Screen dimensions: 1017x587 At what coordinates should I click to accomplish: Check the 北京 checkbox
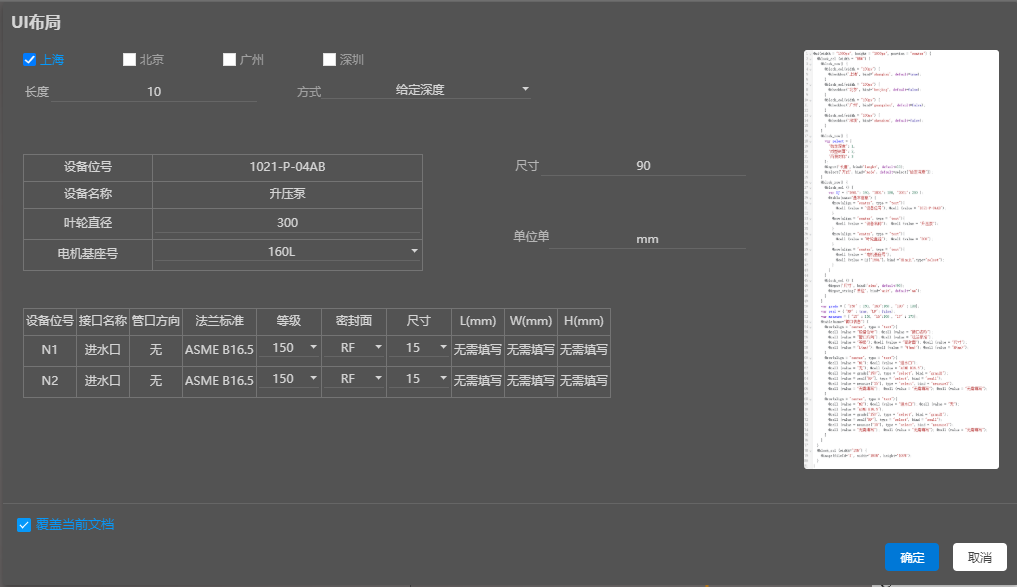click(x=129, y=60)
